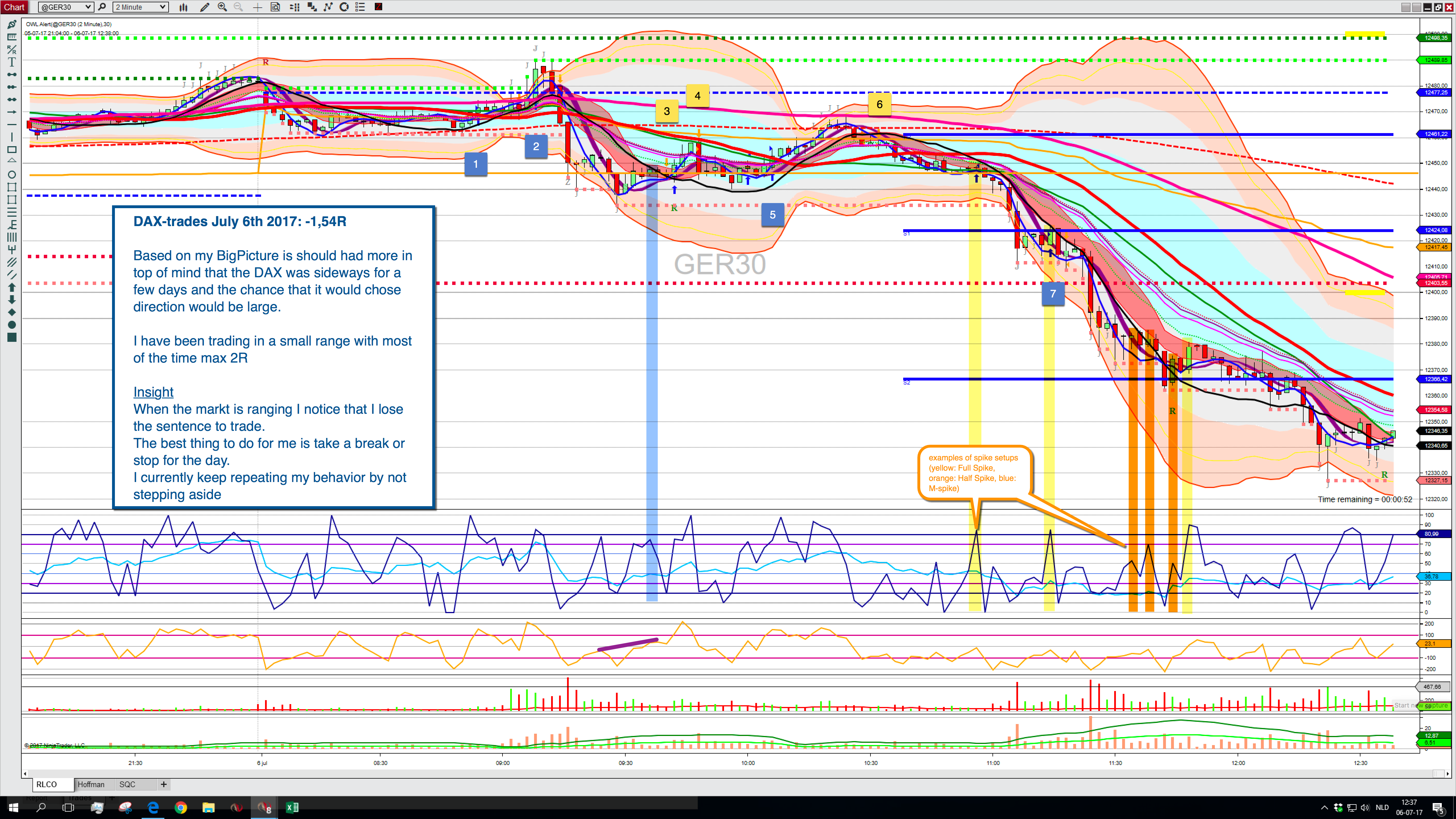The height and width of the screenshot is (819, 1456).
Task: Select the crosshair cursor icon
Action: [x=257, y=7]
